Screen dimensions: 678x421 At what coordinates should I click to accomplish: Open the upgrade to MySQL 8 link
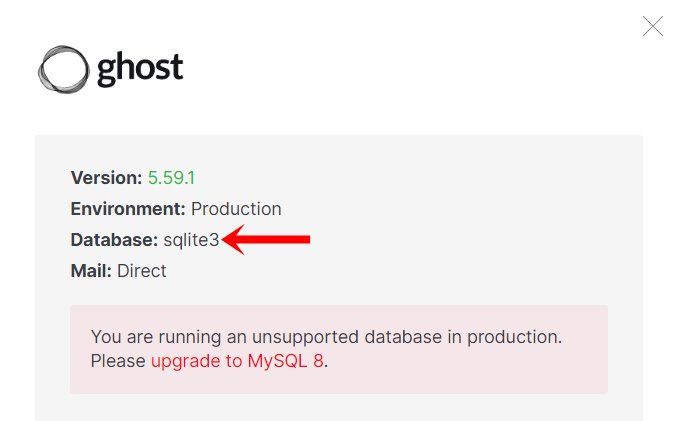point(237,361)
